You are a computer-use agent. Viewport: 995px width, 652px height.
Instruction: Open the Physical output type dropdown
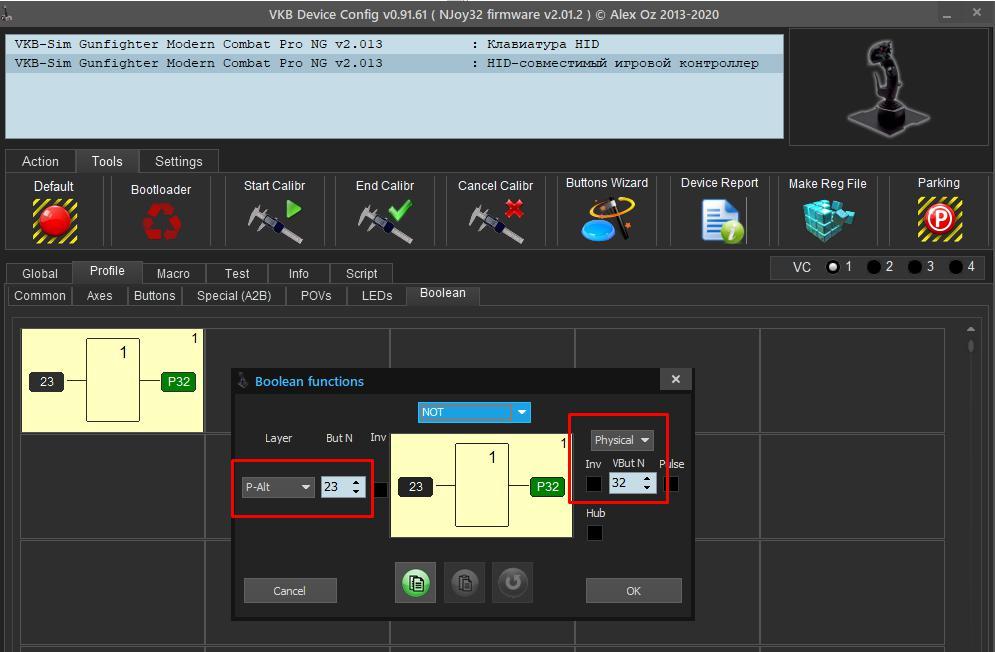[x=622, y=440]
